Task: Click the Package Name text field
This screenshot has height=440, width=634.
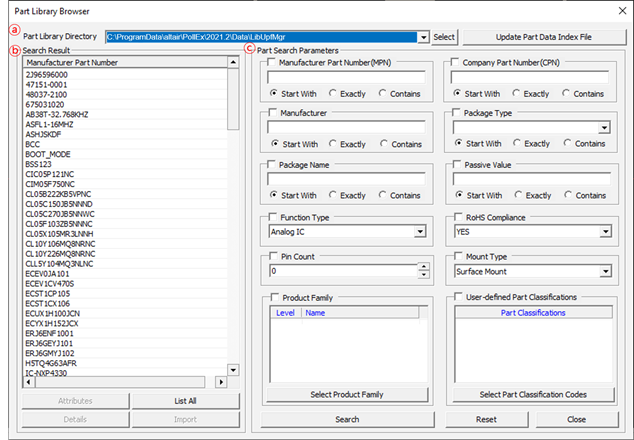Action: point(346,179)
